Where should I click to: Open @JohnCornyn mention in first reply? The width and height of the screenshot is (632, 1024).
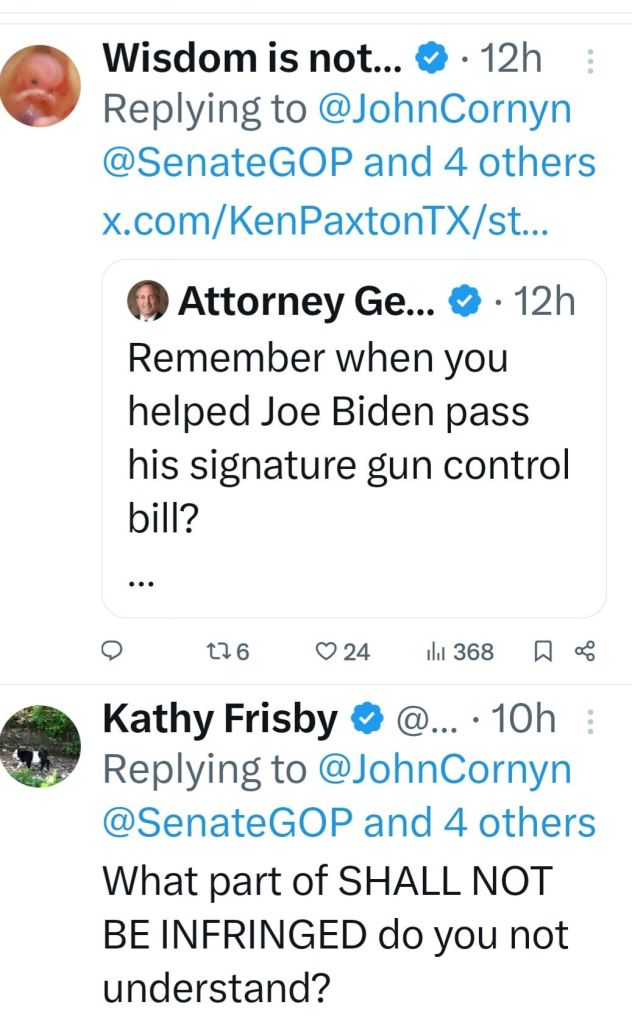coord(444,110)
